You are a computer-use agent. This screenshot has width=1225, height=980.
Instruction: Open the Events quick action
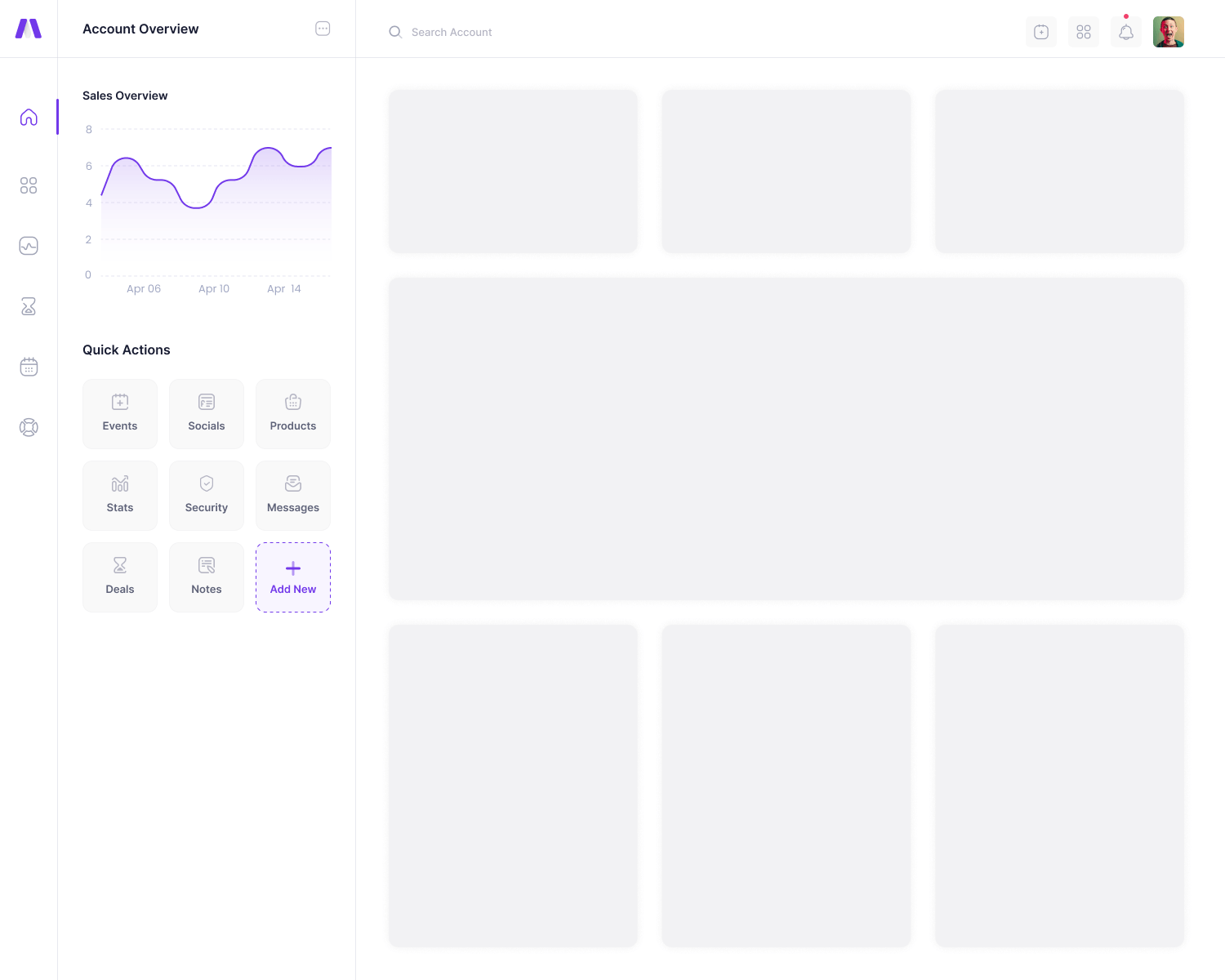(x=120, y=414)
